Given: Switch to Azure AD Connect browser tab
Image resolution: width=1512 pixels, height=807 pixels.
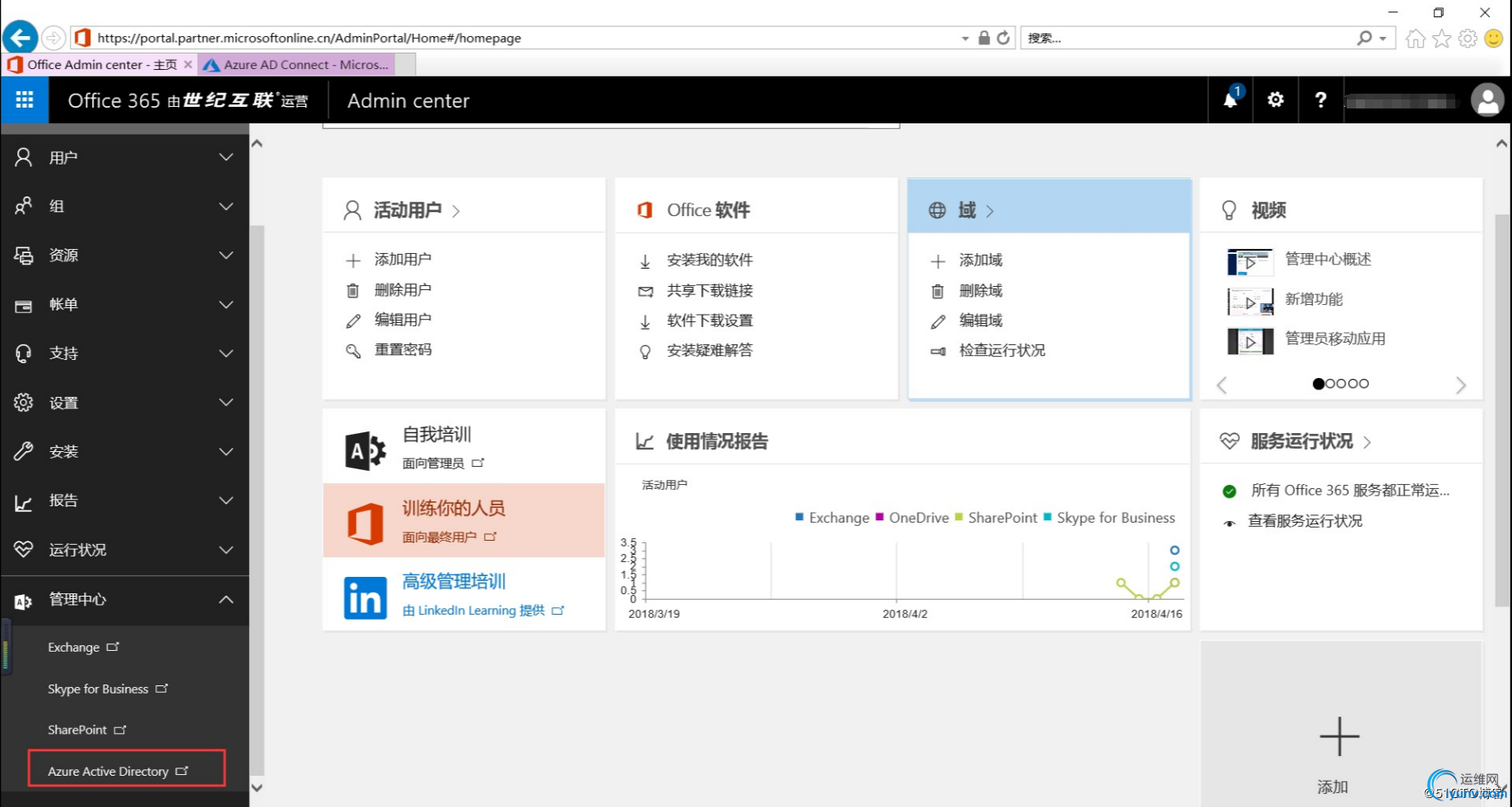Looking at the screenshot, I should click(297, 64).
